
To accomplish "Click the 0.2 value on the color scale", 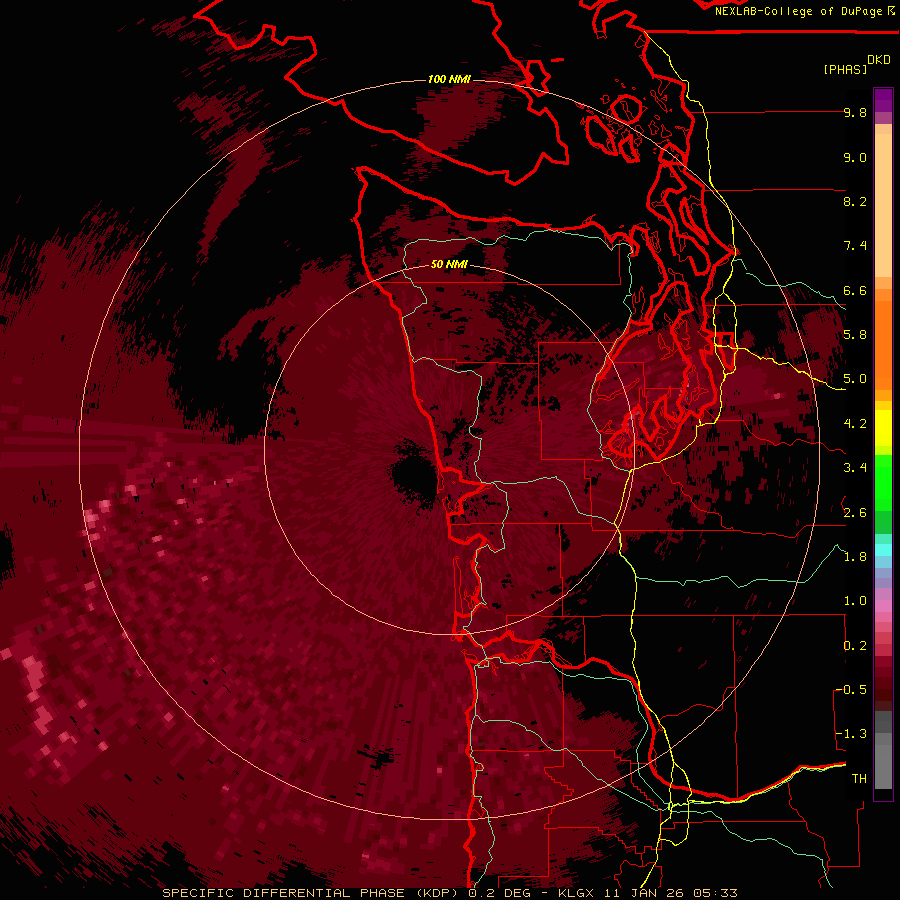I will click(x=855, y=646).
